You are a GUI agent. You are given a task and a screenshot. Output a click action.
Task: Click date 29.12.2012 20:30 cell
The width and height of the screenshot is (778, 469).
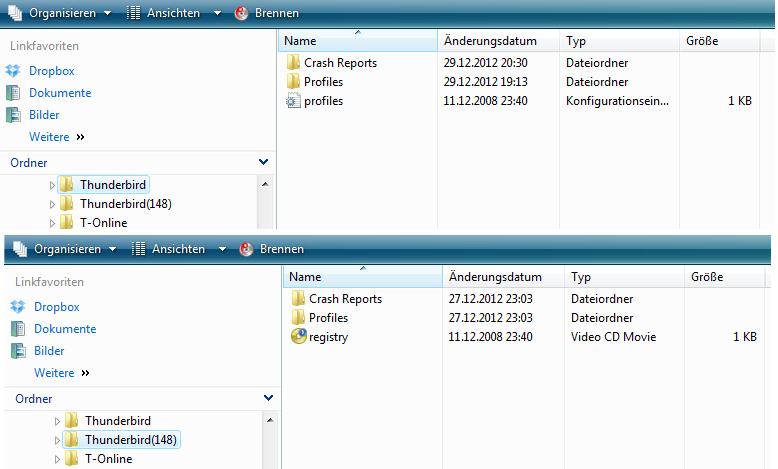(x=485, y=63)
